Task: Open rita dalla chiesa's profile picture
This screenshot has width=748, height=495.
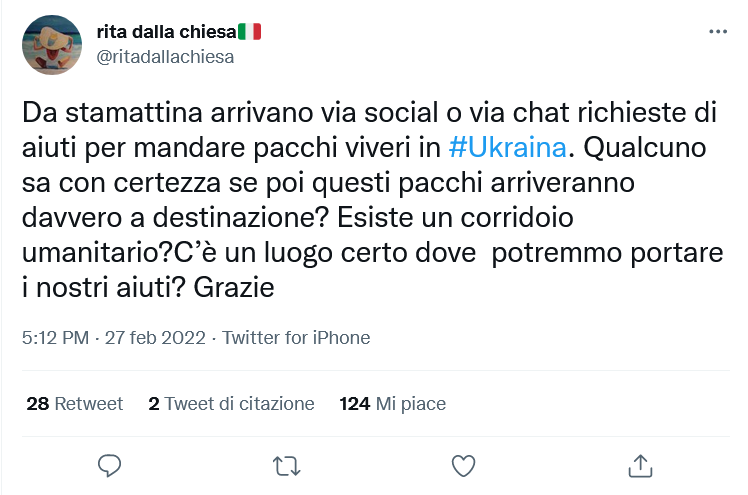Action: [52, 45]
